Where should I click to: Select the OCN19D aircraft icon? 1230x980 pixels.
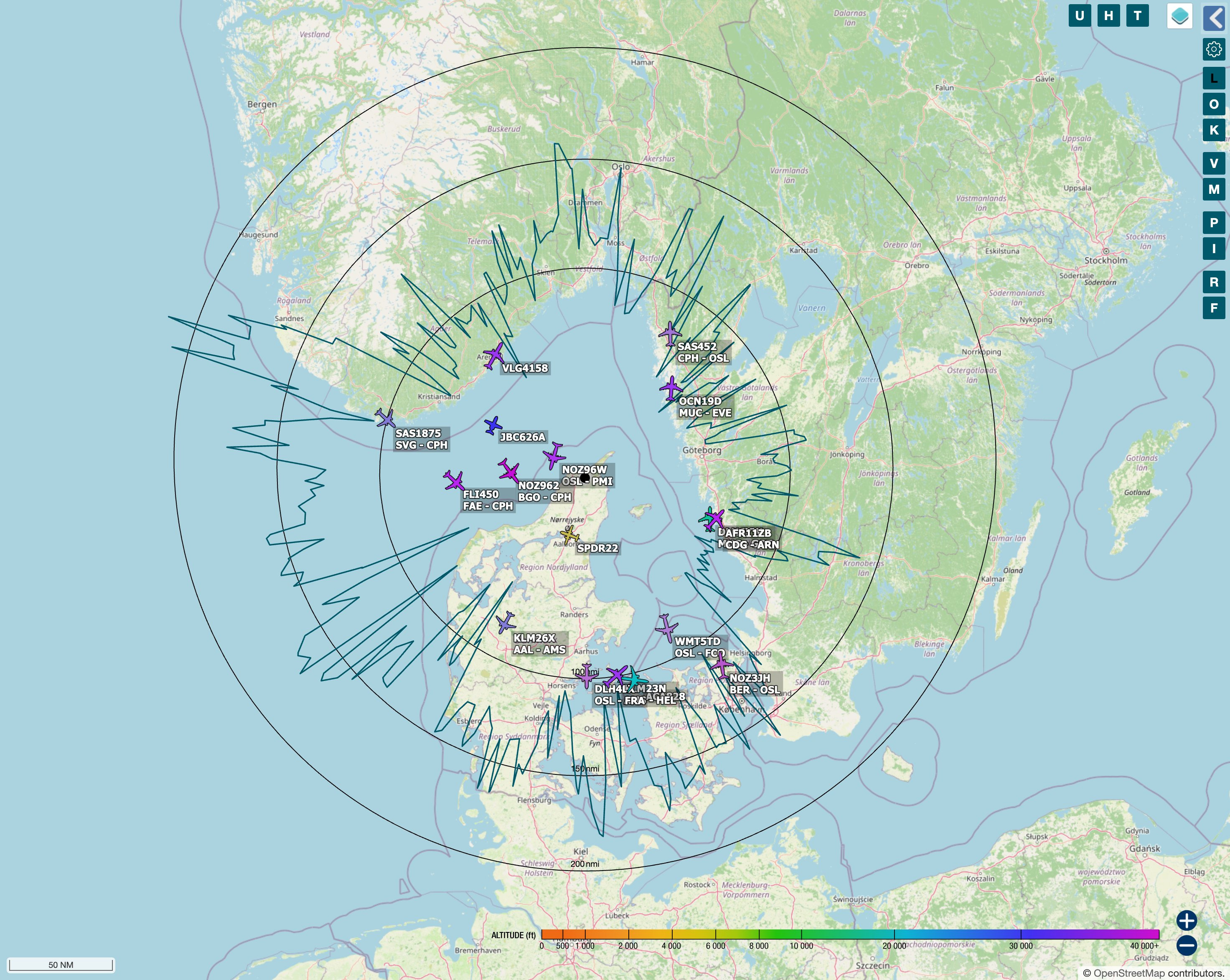coord(671,389)
